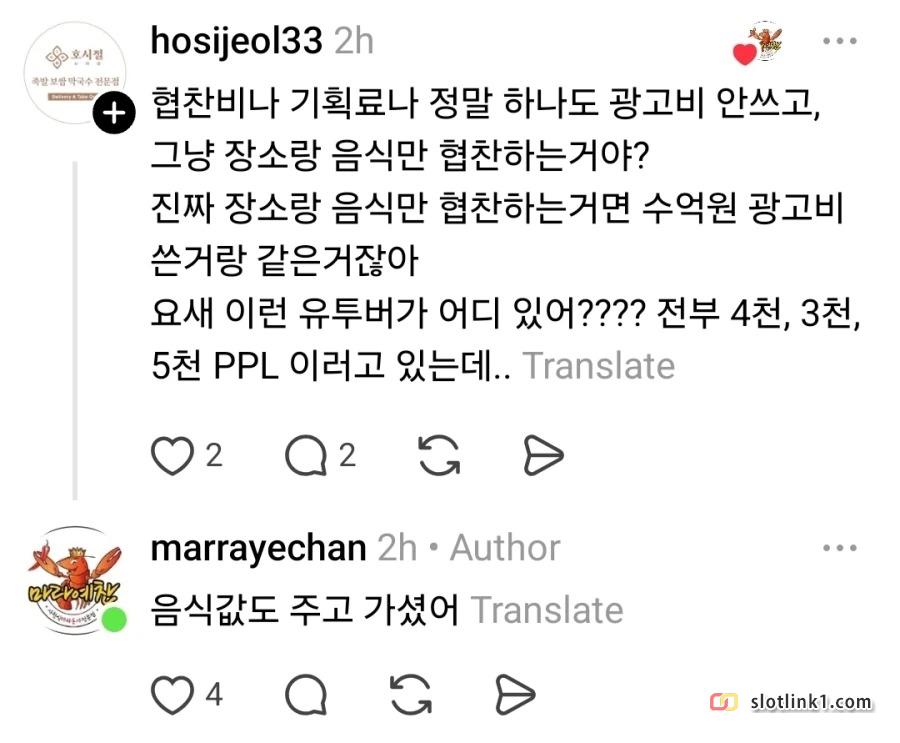
Task: Repost marrayechan's reply
Action: point(410,695)
